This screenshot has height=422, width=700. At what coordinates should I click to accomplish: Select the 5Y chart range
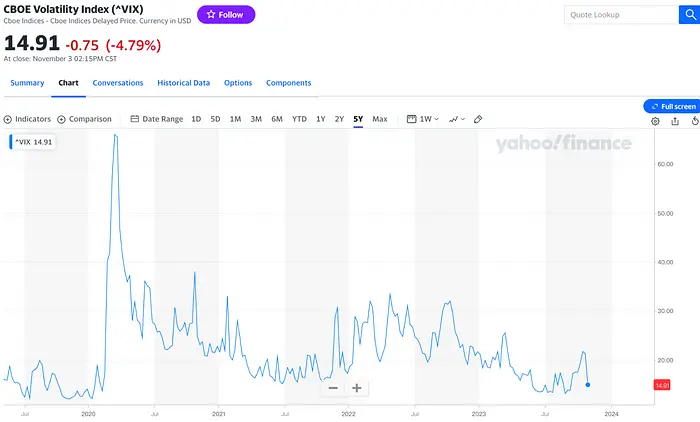point(358,119)
